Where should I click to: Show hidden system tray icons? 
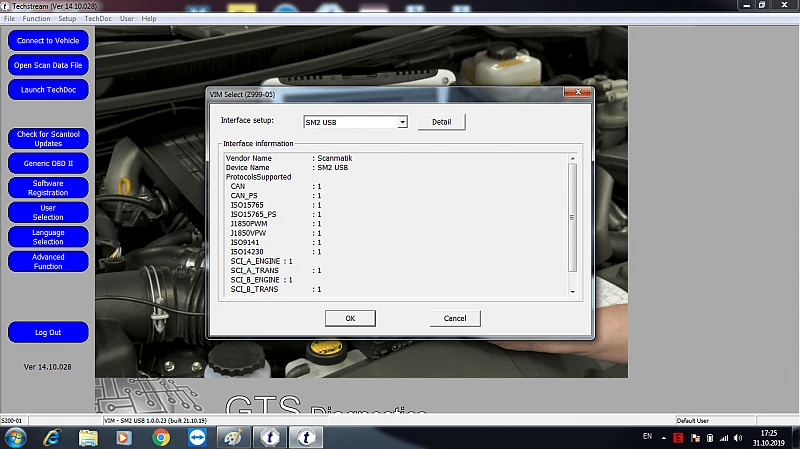(664, 438)
